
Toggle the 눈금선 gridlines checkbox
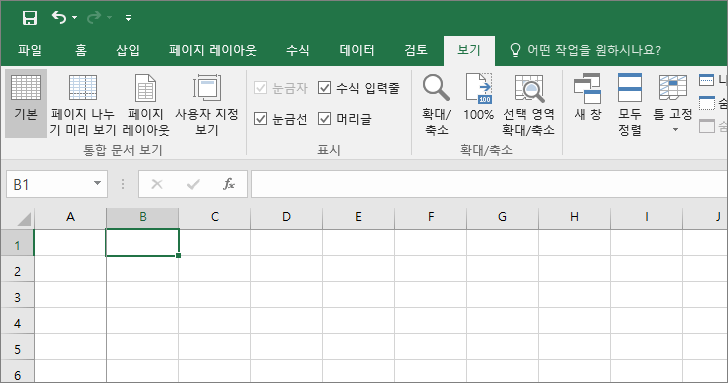tap(260, 119)
